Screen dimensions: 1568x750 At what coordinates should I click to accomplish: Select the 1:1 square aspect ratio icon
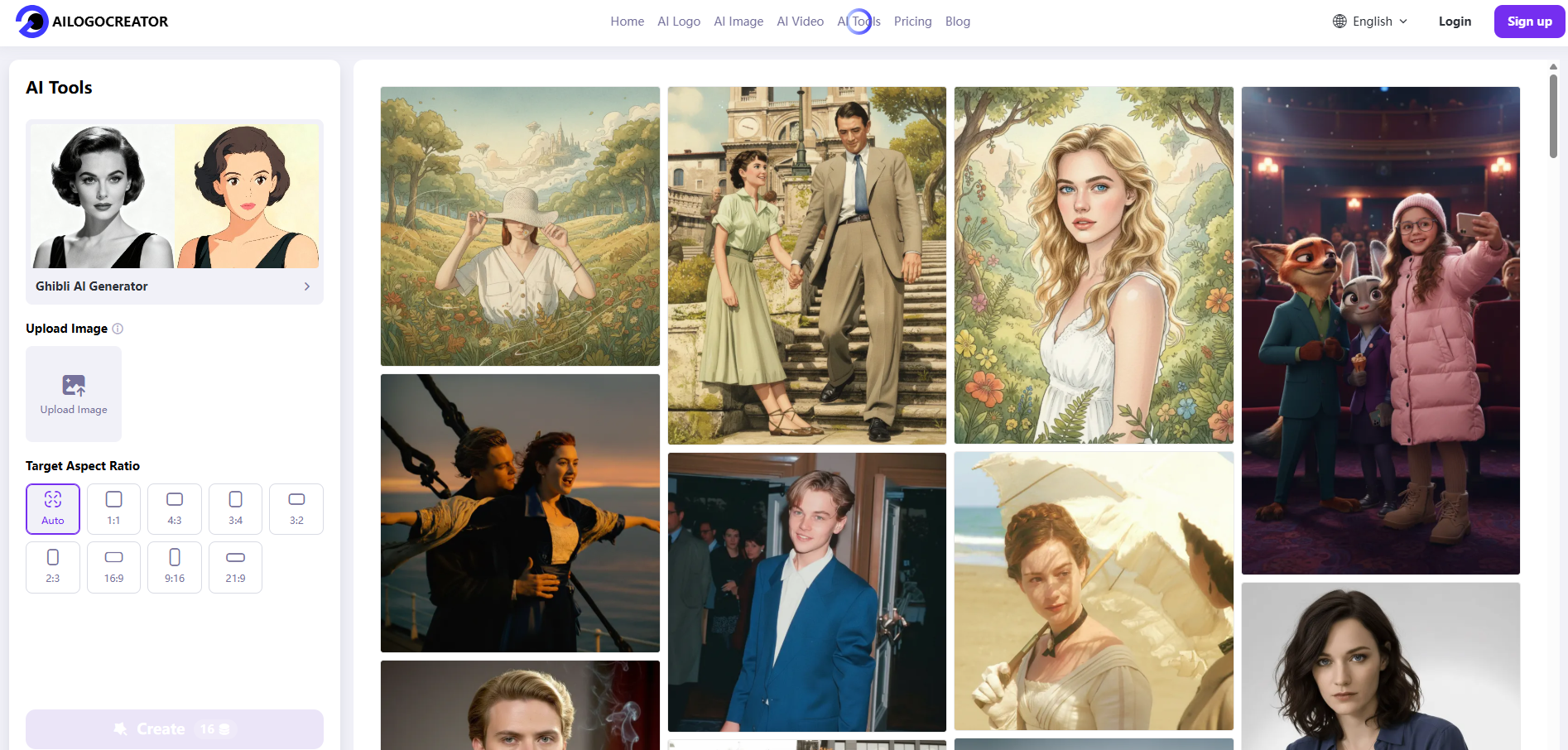coord(114,499)
